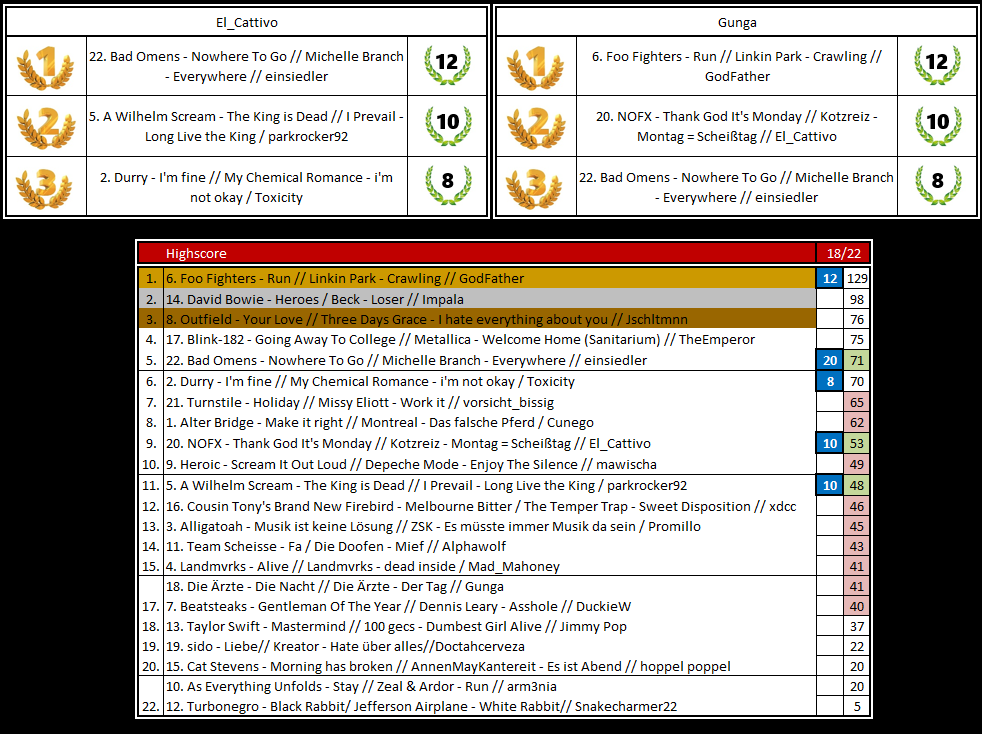Click the total score 70
The height and width of the screenshot is (734, 982).
(857, 381)
